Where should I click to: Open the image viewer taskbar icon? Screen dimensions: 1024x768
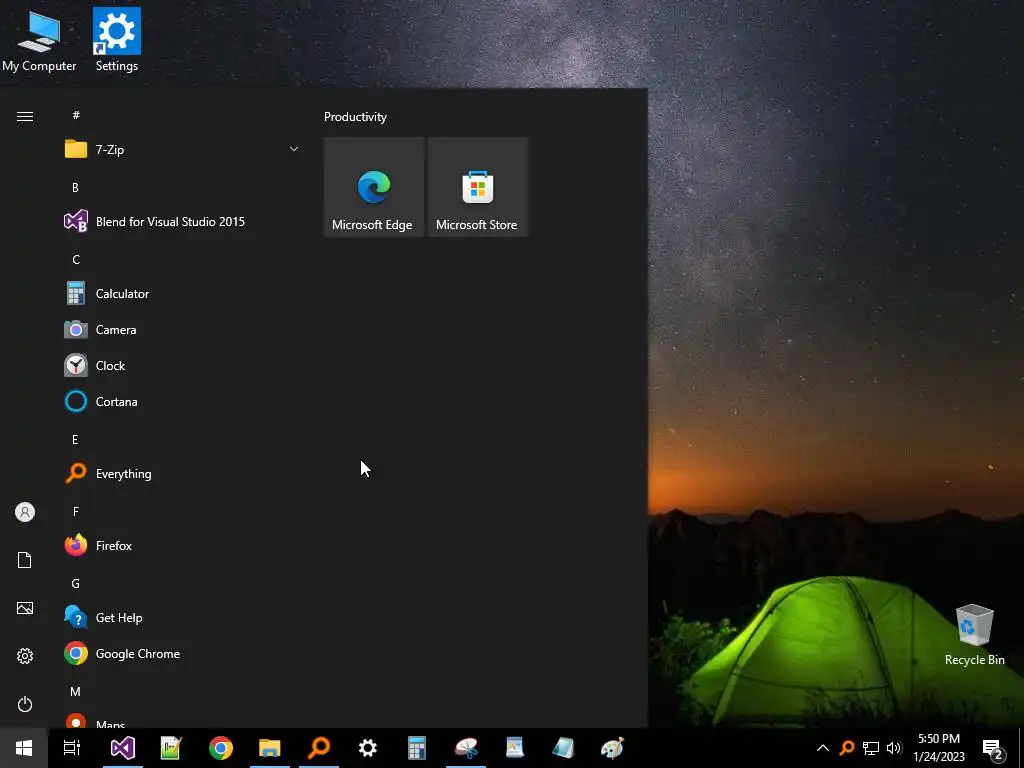click(515, 748)
